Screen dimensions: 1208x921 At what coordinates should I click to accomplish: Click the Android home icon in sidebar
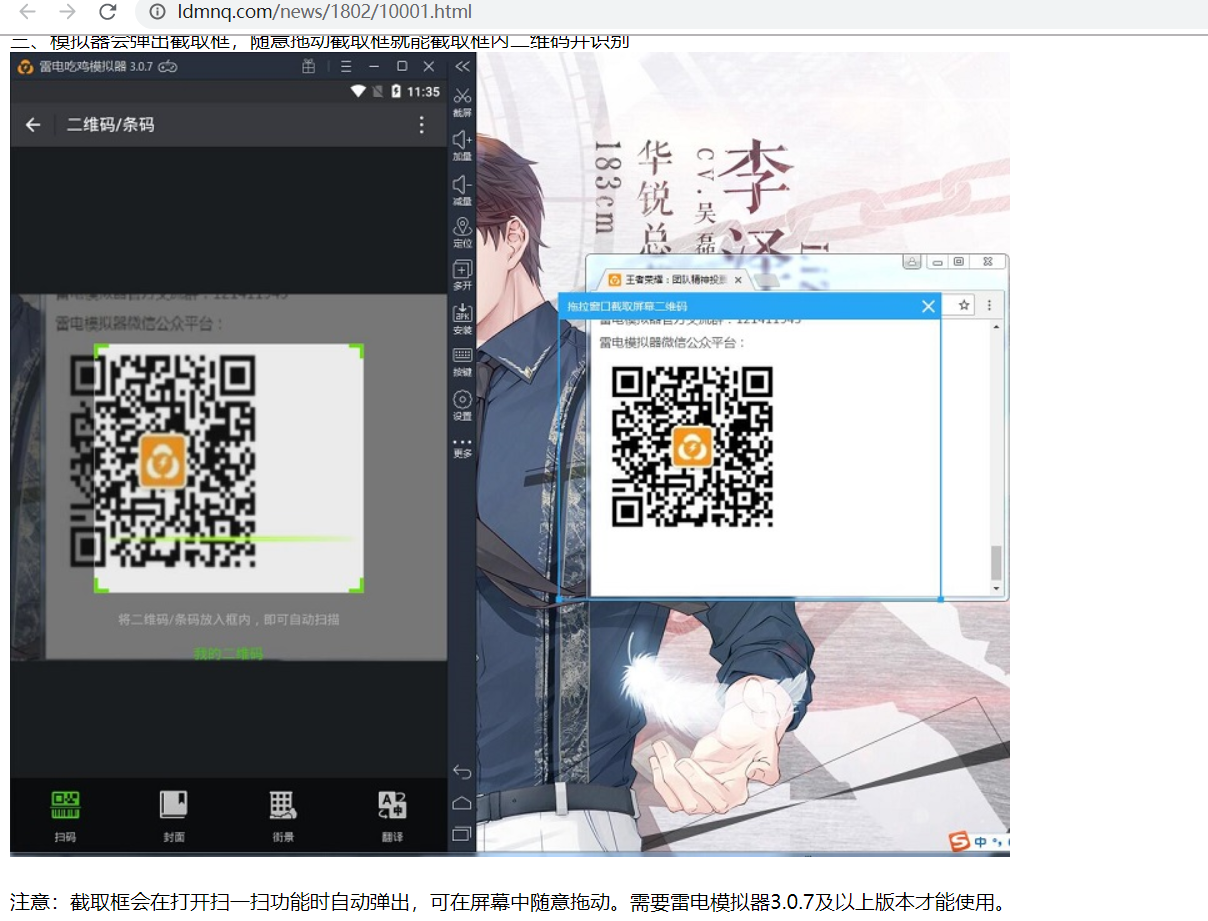click(x=461, y=802)
